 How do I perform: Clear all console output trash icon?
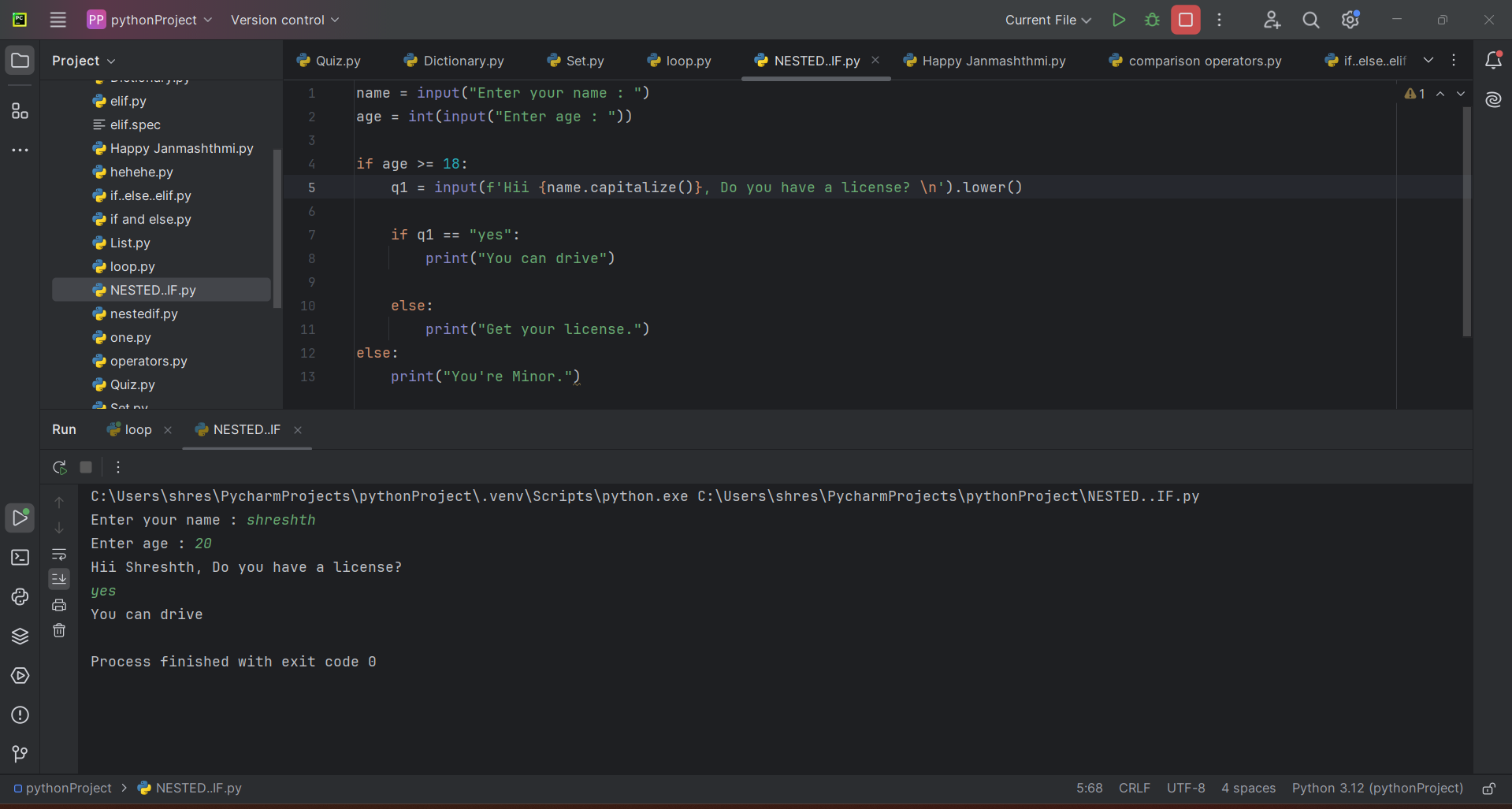(59, 630)
